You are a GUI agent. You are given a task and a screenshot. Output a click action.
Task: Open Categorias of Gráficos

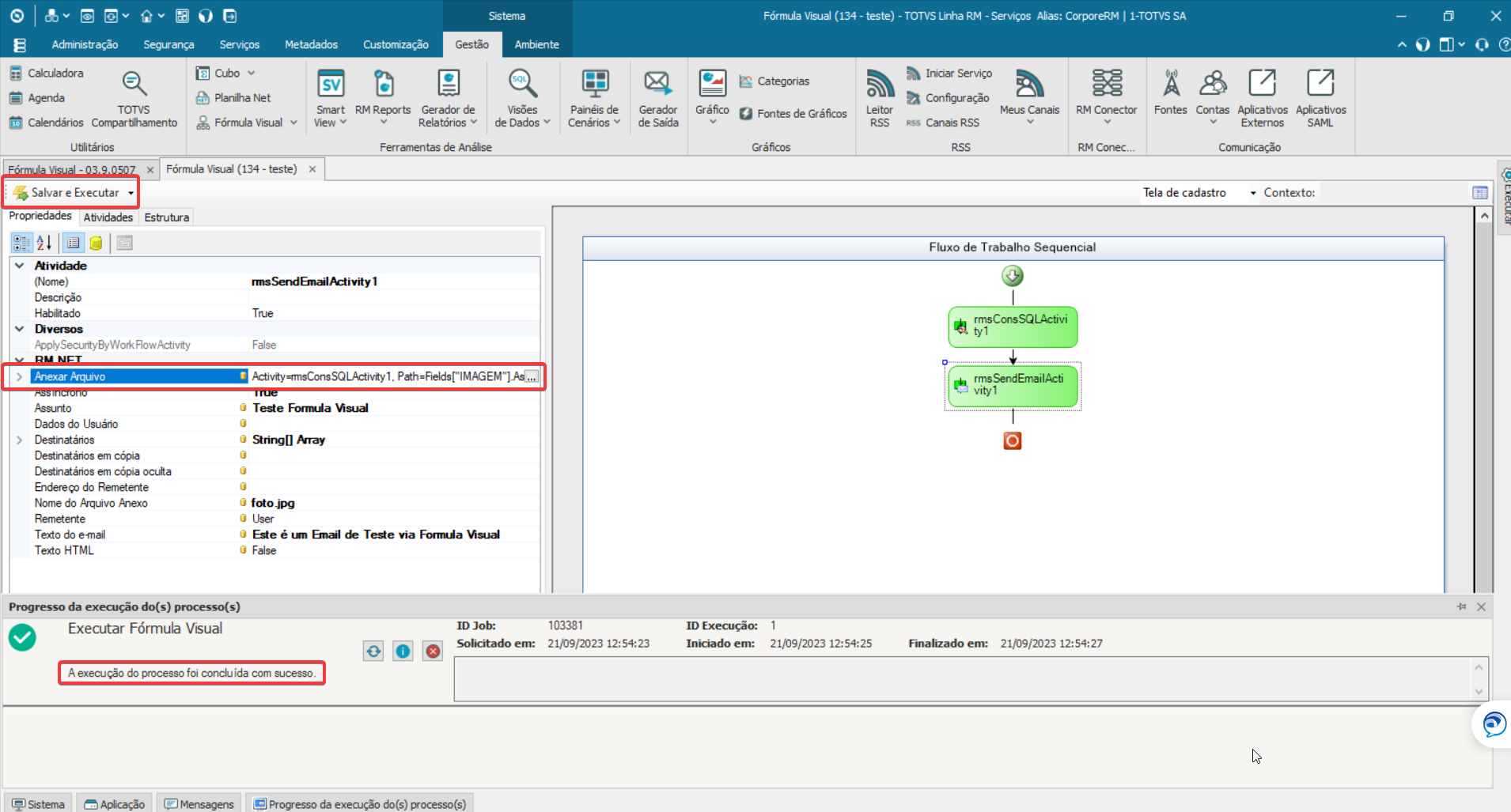tap(774, 81)
